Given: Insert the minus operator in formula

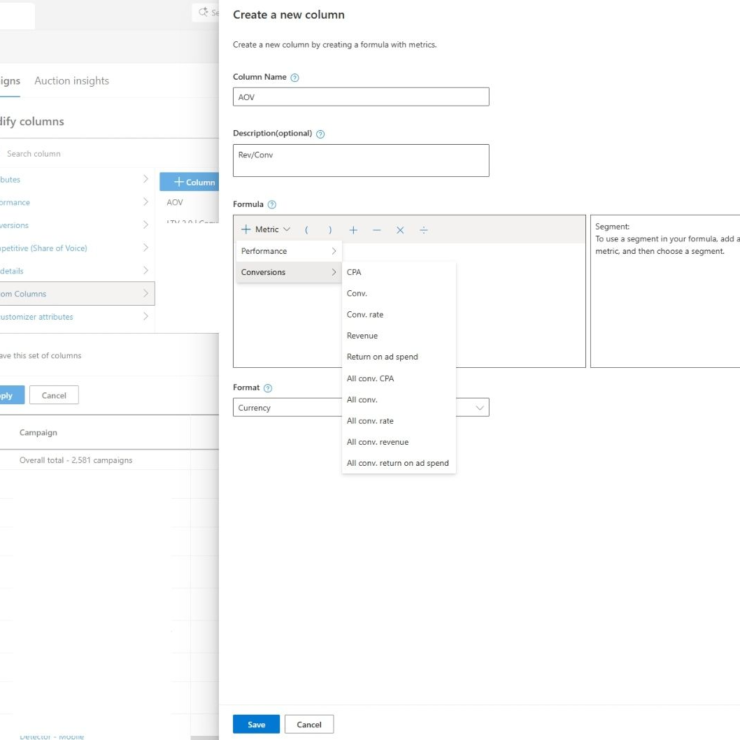Looking at the screenshot, I should click(377, 230).
